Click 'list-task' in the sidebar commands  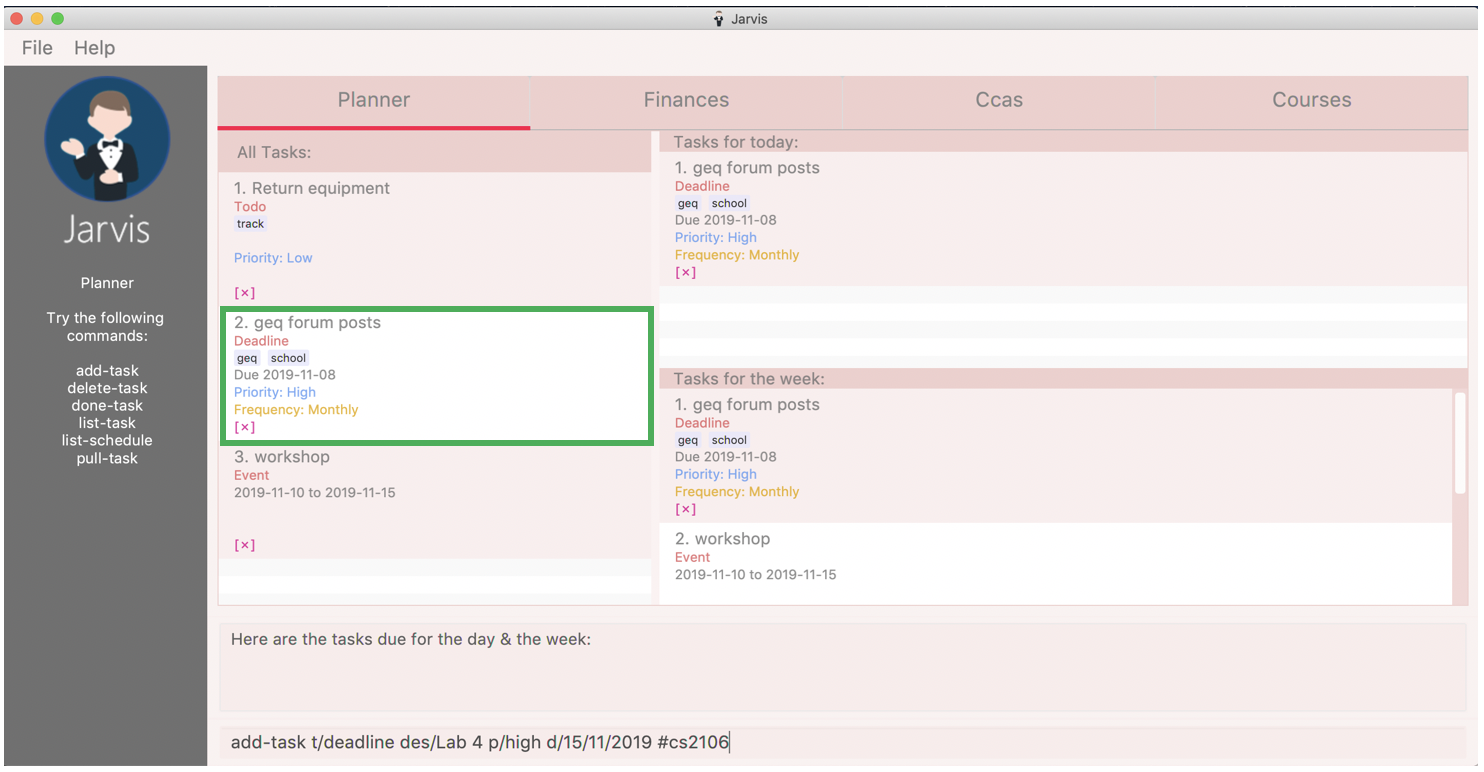point(107,423)
